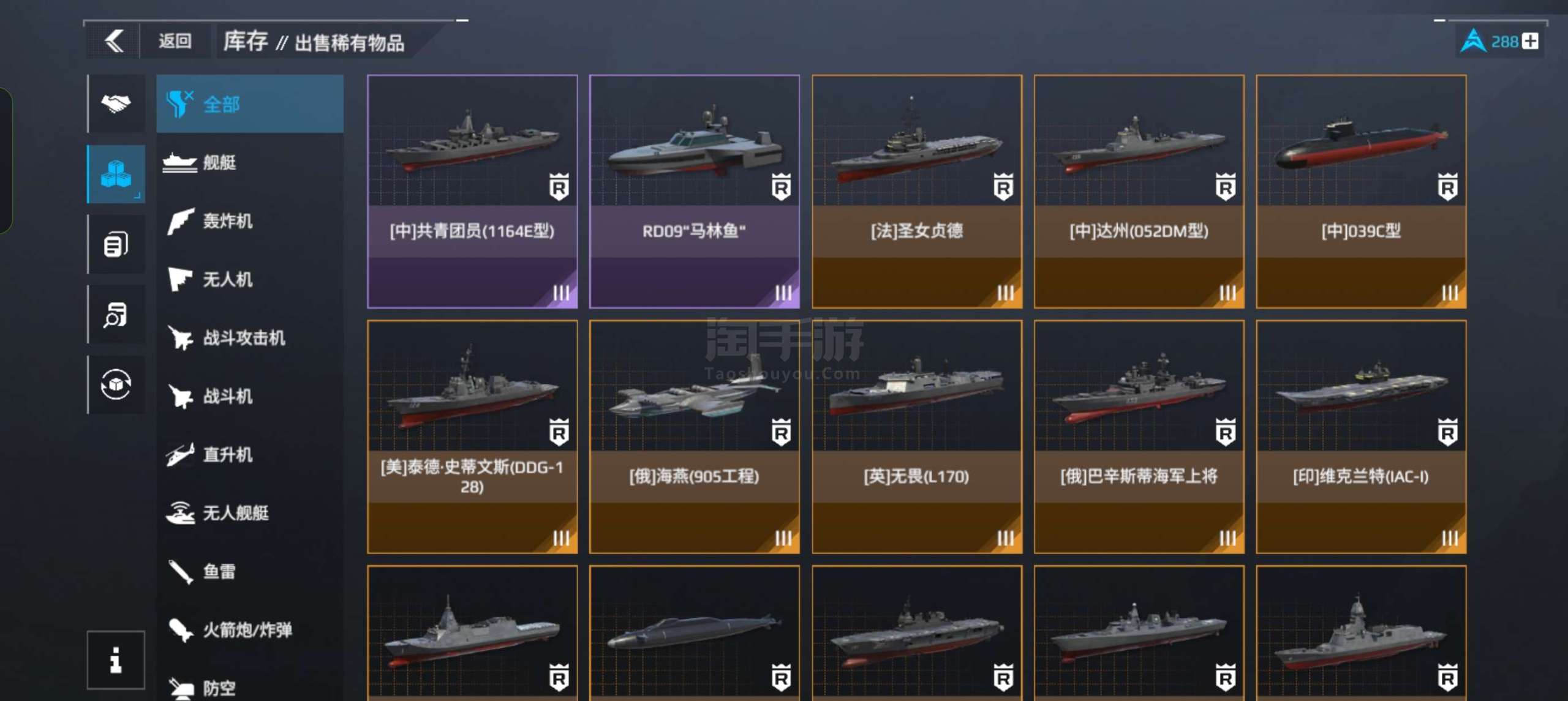Select the [印]维克兰特(IAC-I) carrier card
Image resolution: width=1568 pixels, height=701 pixels.
1361,437
